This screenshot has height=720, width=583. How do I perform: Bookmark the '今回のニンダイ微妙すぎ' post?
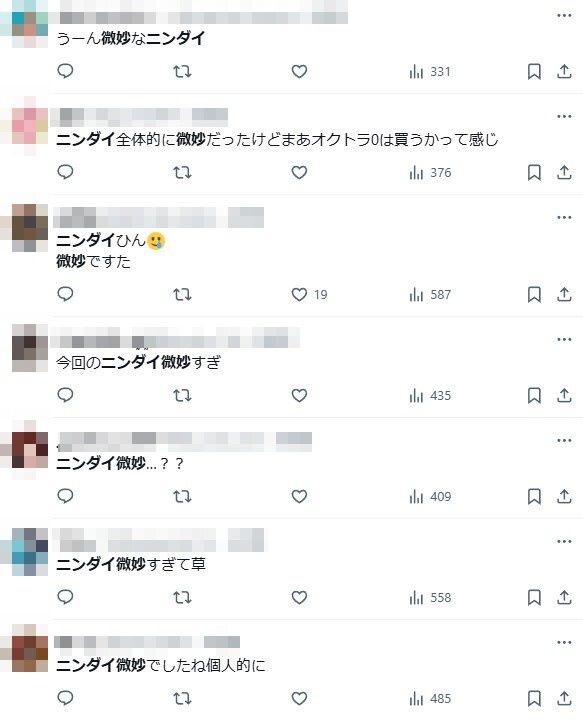pyautogui.click(x=534, y=395)
